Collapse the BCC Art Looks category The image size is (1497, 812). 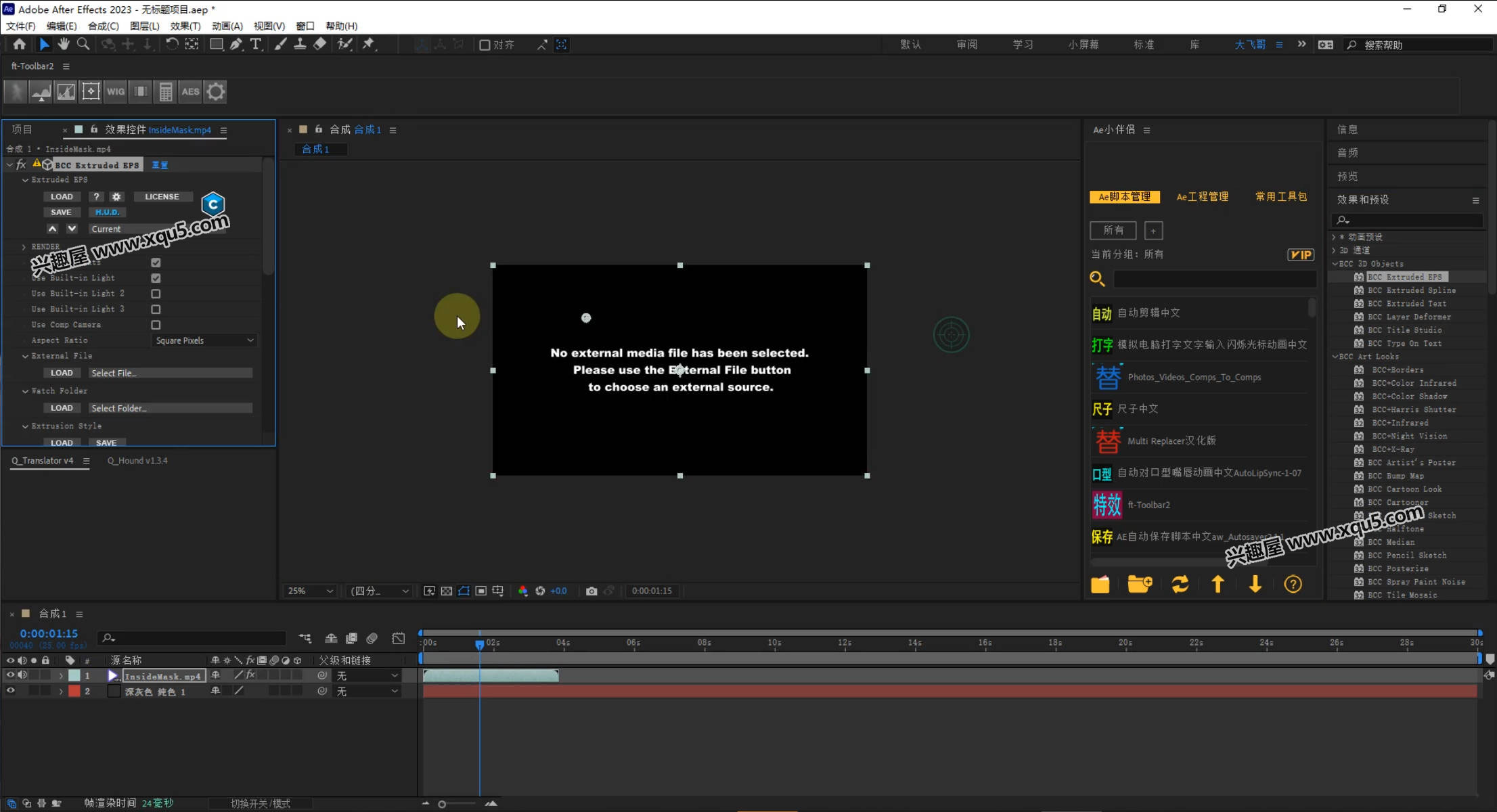pos(1335,357)
